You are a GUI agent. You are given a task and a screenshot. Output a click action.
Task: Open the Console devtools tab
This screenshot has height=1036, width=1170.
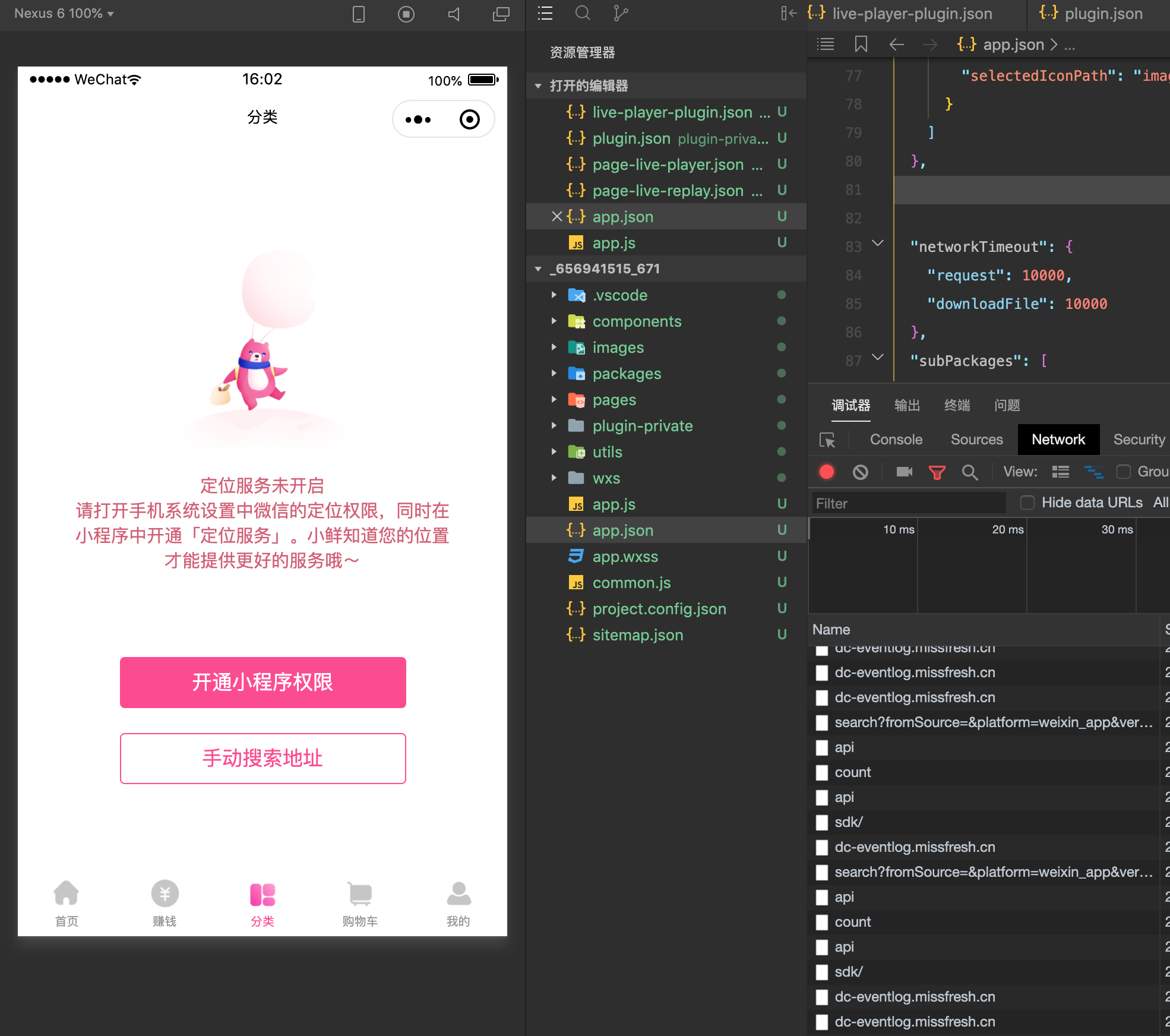click(x=896, y=440)
